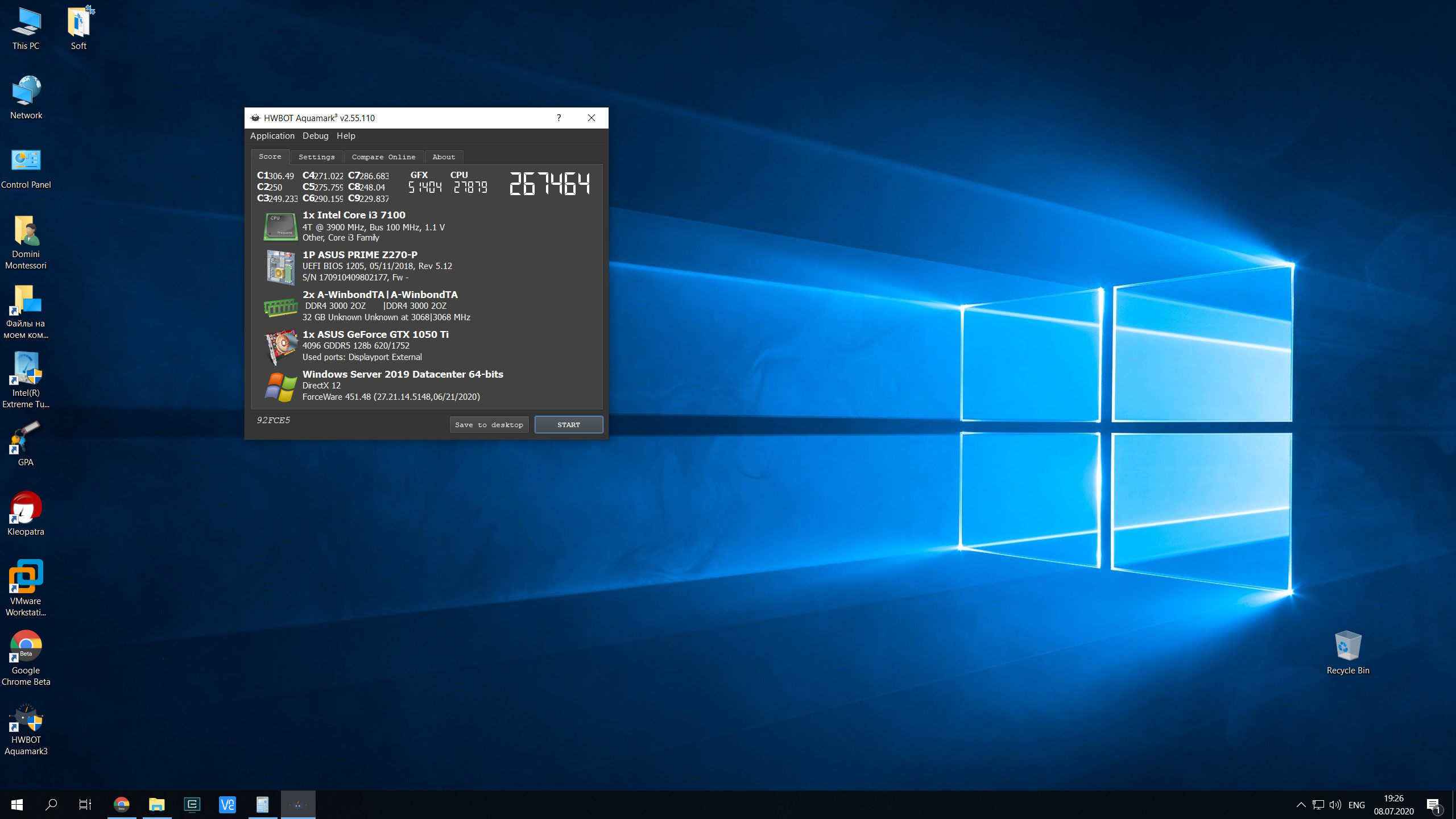Click the CPU score 27879 value
This screenshot has width=1456, height=819.
[470, 187]
